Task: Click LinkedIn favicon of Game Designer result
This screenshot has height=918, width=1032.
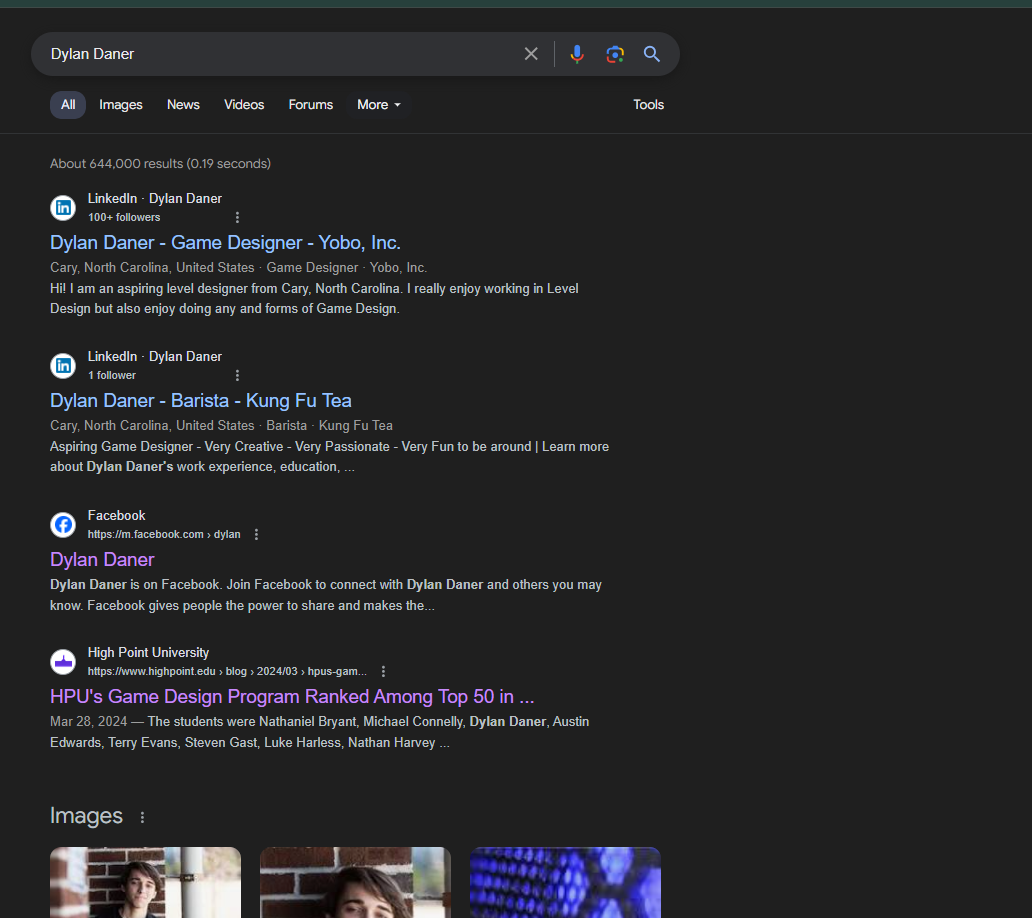Action: tap(63, 208)
